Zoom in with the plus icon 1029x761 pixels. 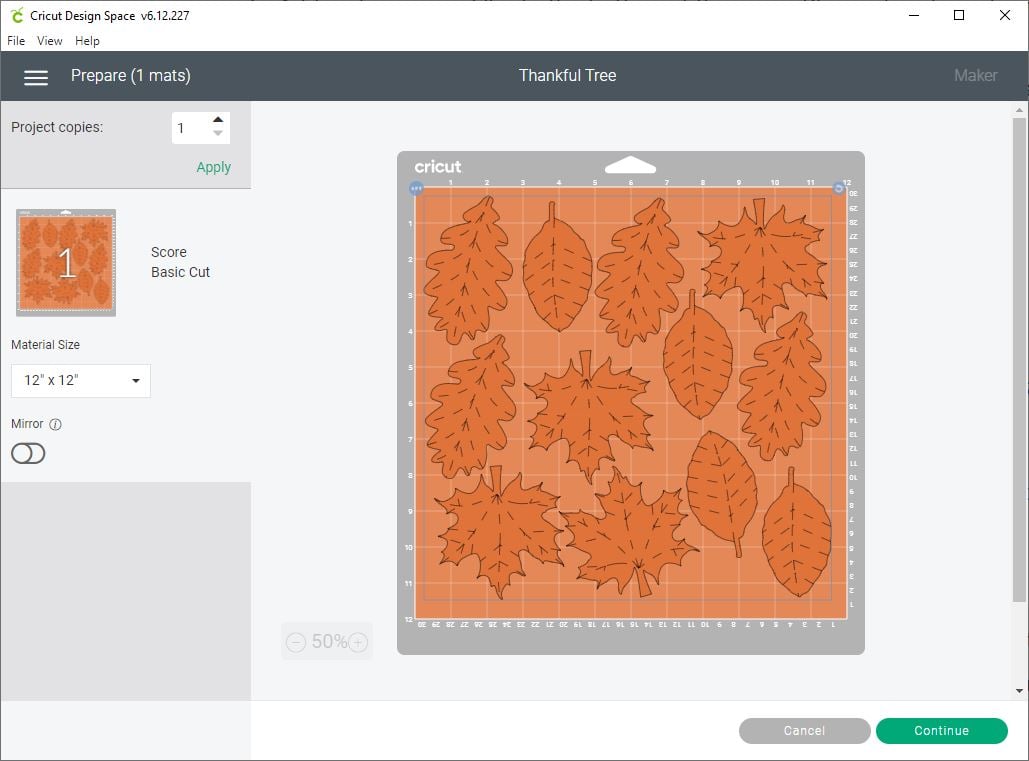(358, 642)
